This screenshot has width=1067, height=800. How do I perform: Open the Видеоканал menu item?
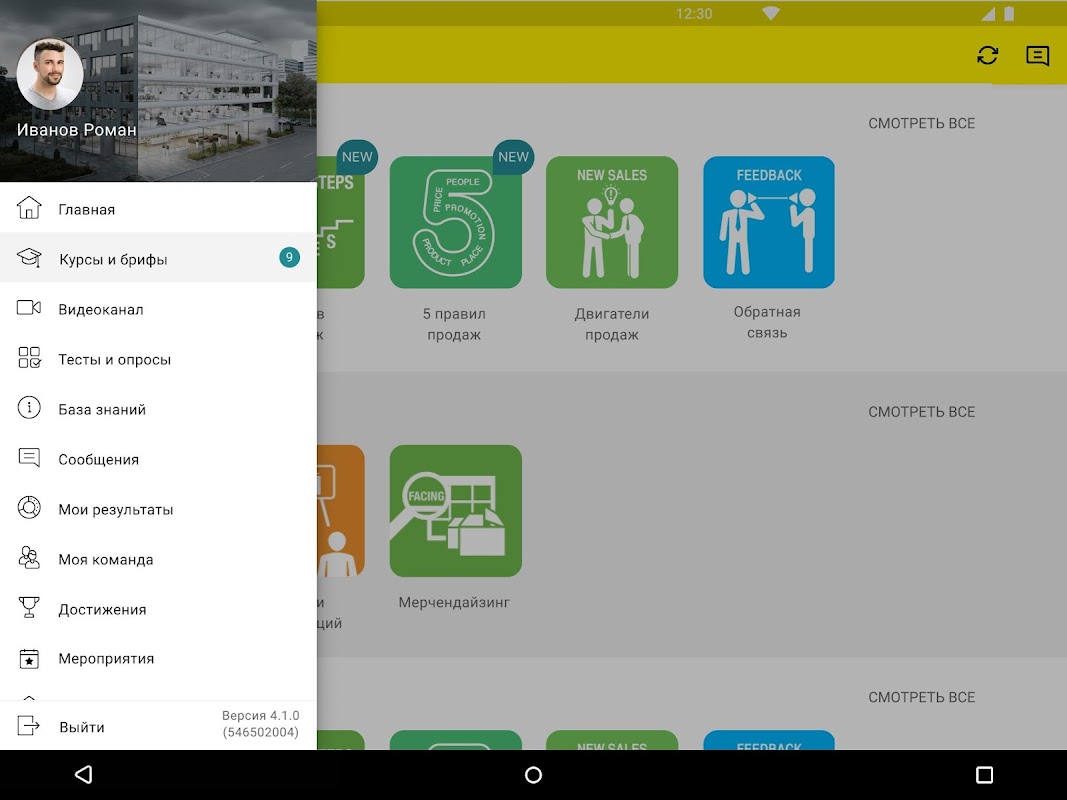coord(158,308)
